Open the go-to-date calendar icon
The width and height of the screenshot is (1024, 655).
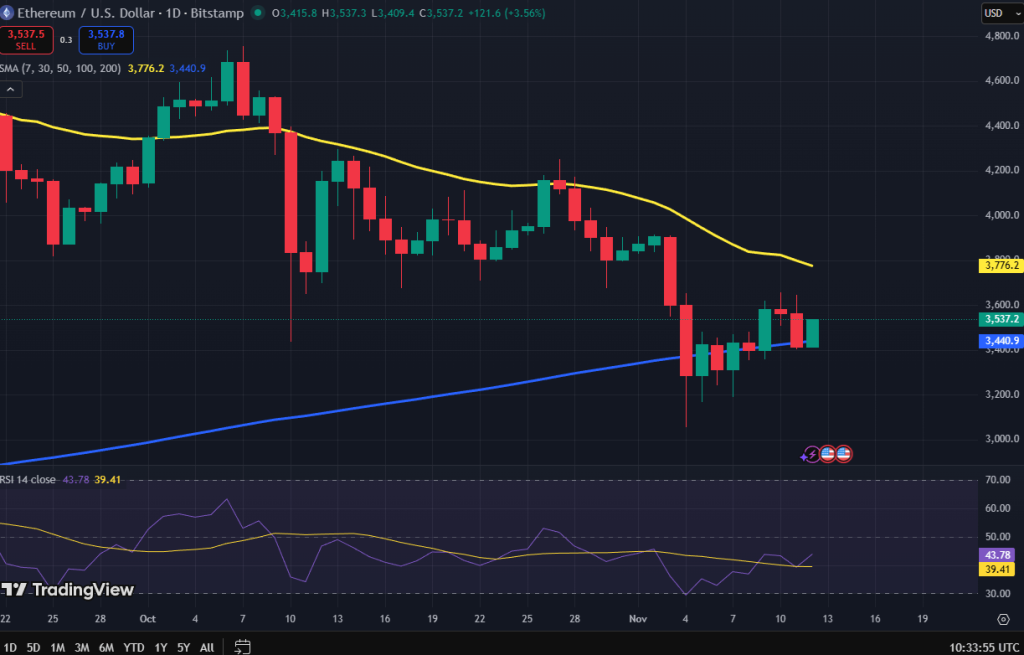pos(241,648)
